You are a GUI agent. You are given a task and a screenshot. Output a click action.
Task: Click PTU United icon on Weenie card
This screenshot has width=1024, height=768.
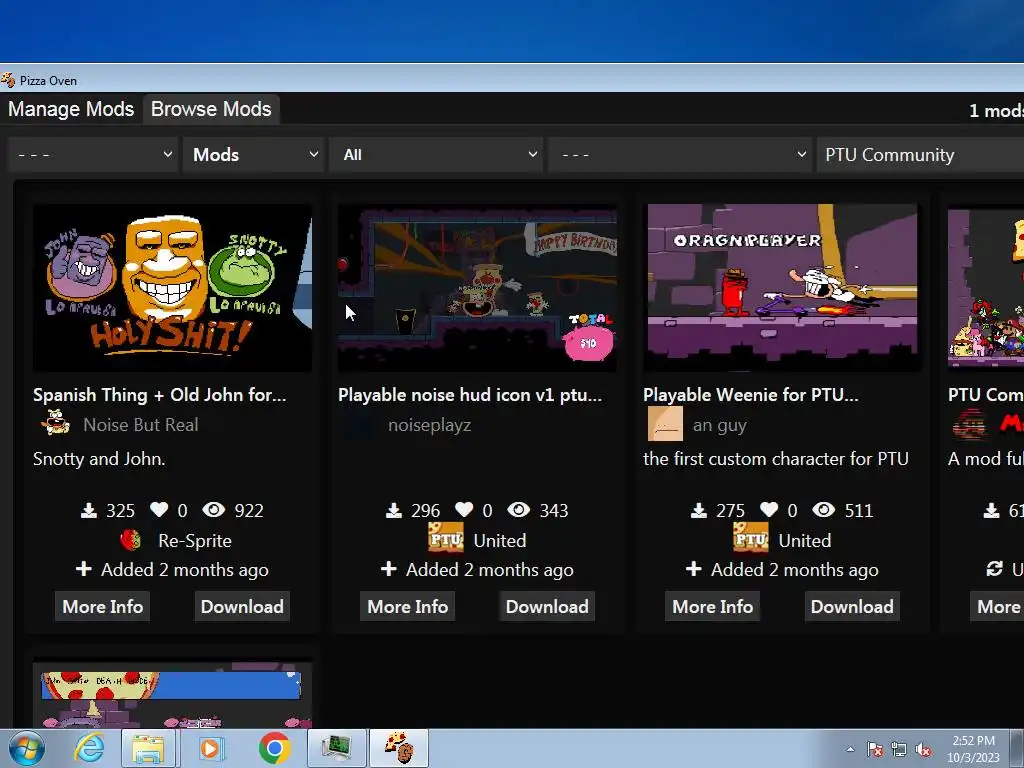751,537
